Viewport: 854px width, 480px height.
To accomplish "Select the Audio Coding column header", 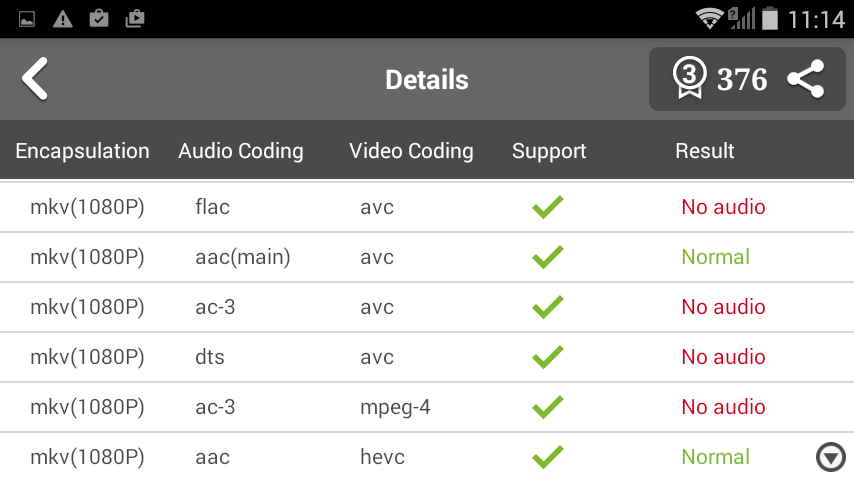I will pyautogui.click(x=241, y=151).
